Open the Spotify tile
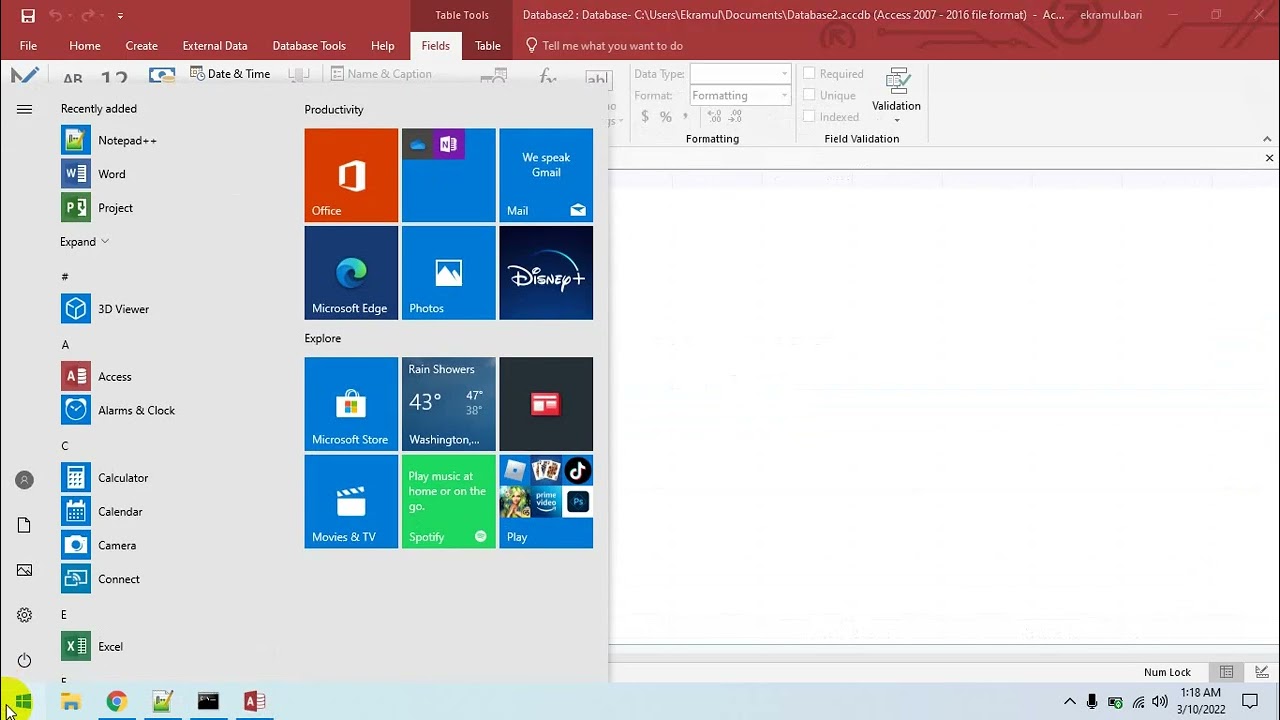 pyautogui.click(x=449, y=502)
